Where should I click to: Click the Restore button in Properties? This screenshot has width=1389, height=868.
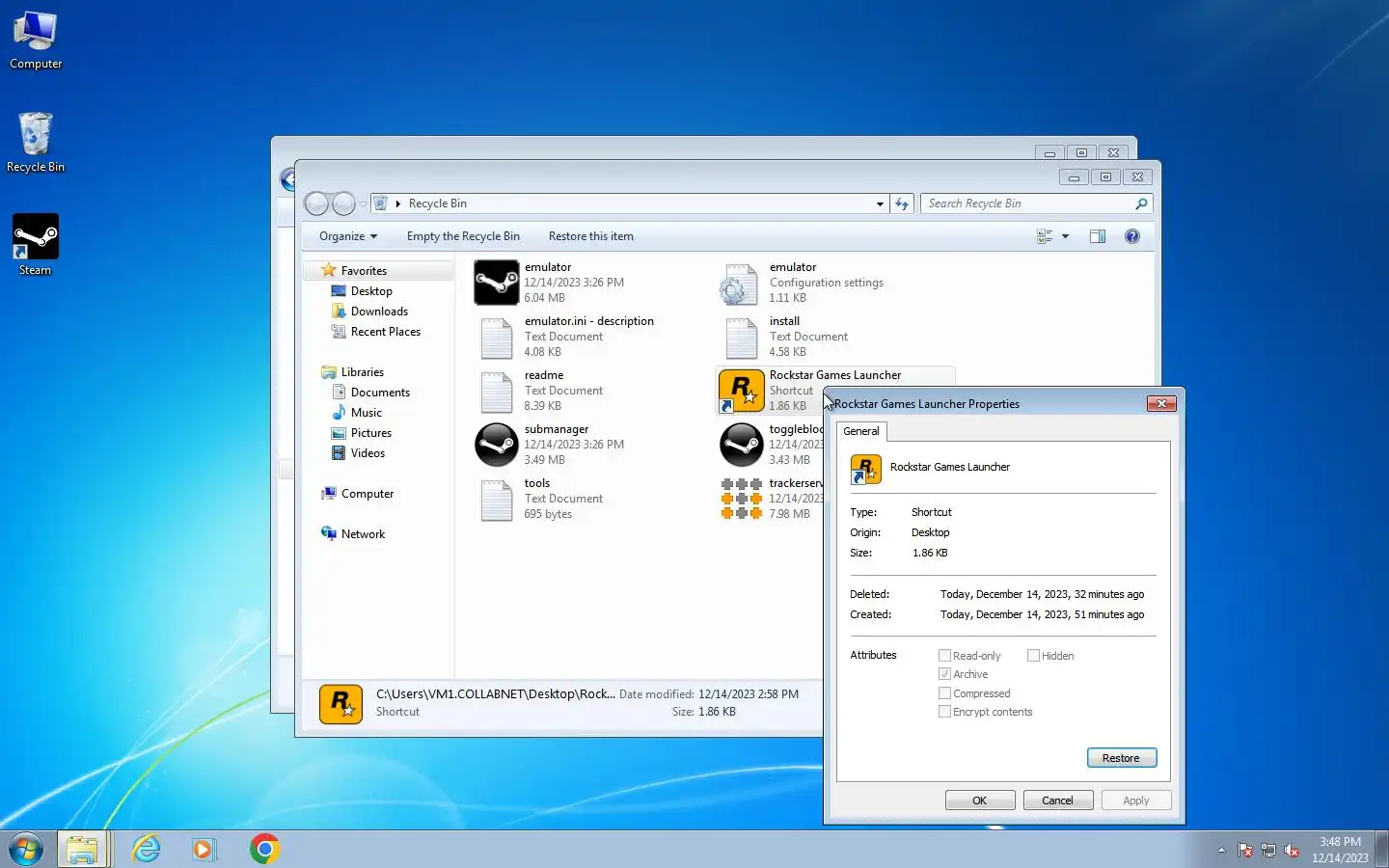(1122, 758)
